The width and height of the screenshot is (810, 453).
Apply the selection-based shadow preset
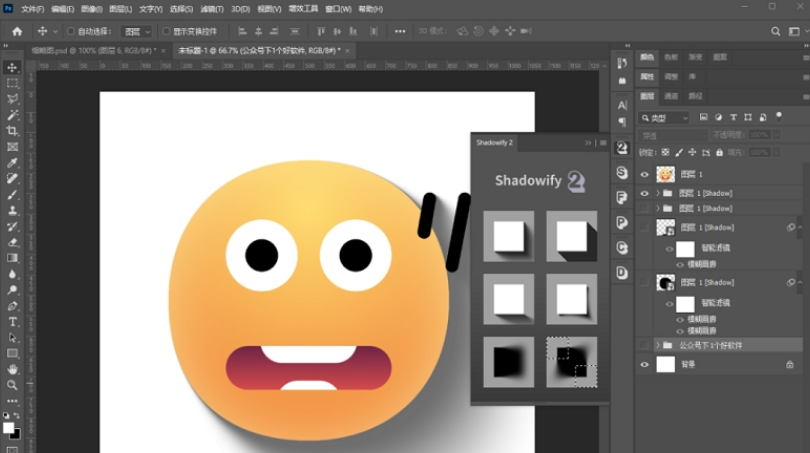tap(572, 362)
